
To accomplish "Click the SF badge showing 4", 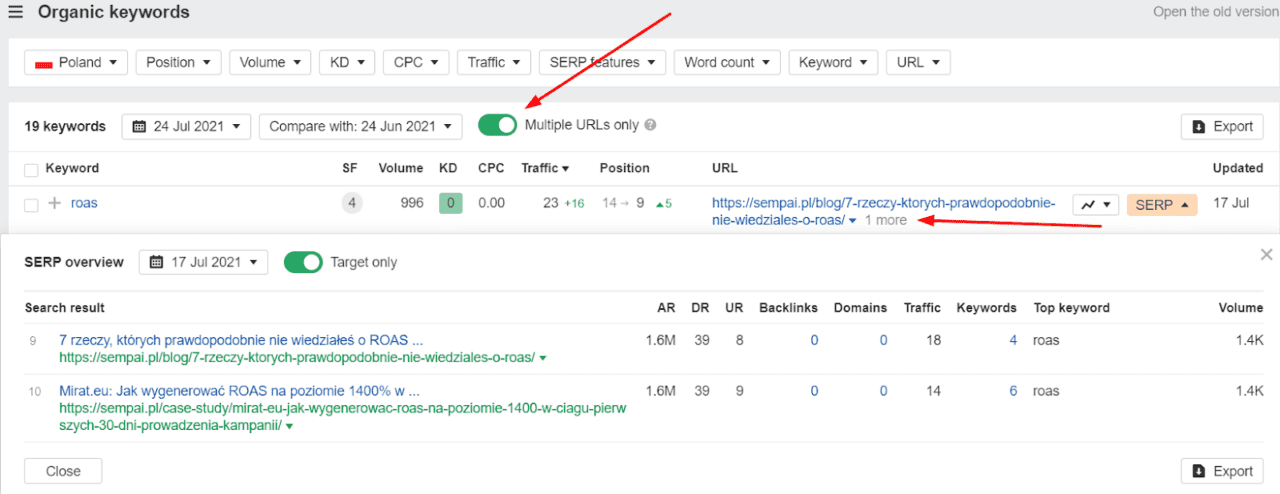I will [x=351, y=203].
